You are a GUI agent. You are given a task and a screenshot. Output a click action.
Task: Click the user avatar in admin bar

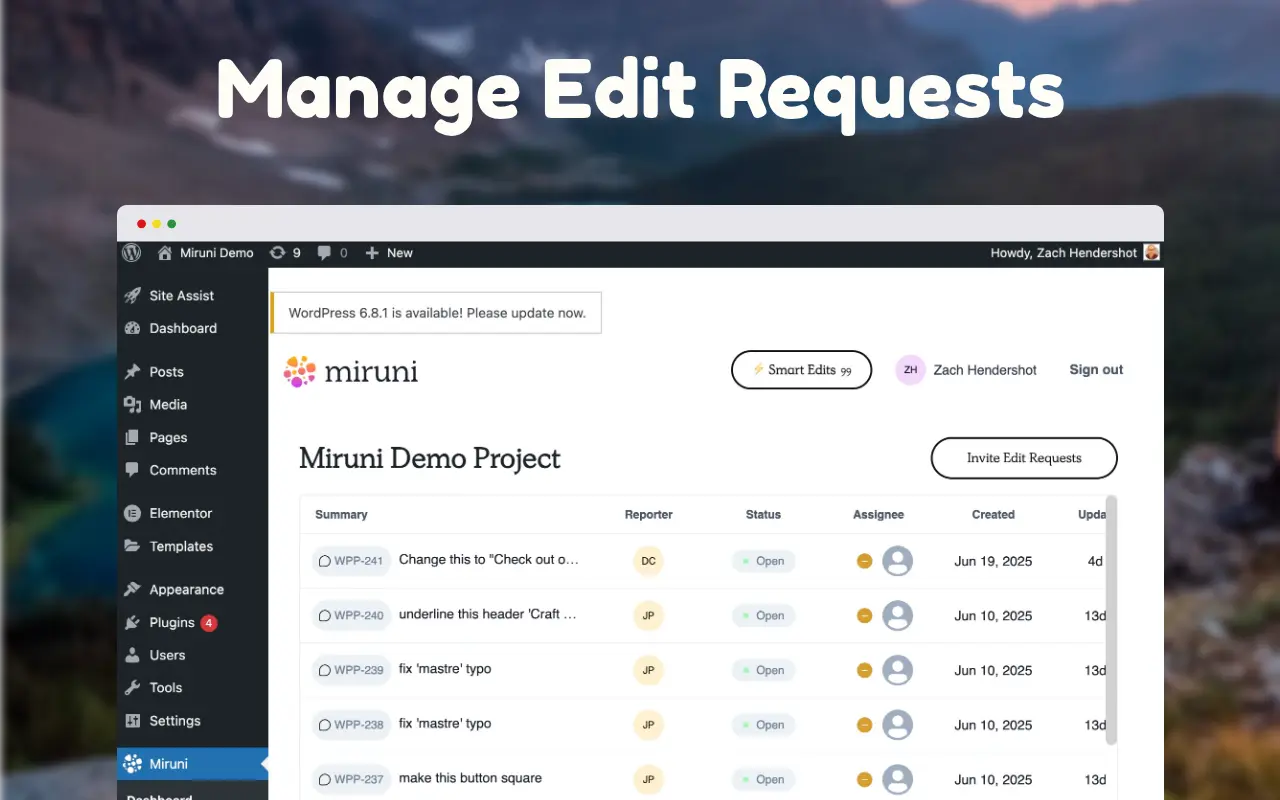pyautogui.click(x=1151, y=253)
